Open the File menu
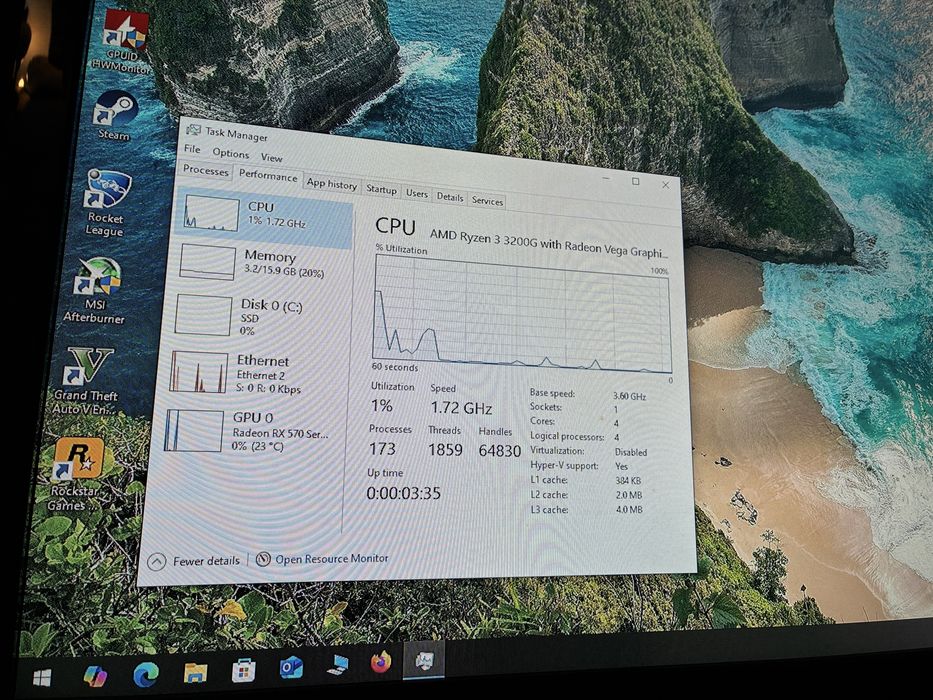Image resolution: width=933 pixels, height=700 pixels. click(192, 149)
